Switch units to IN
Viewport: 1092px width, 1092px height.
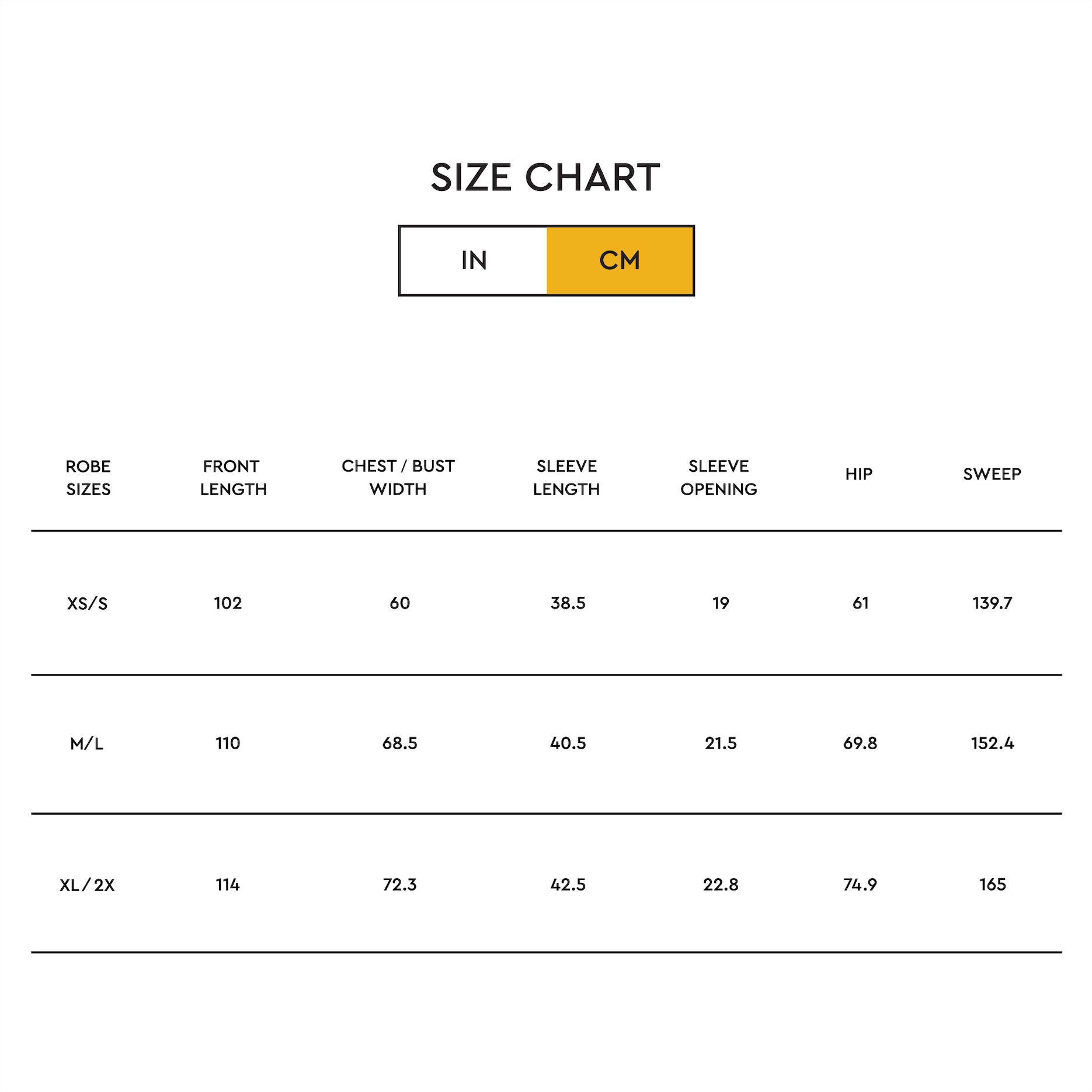tap(474, 260)
